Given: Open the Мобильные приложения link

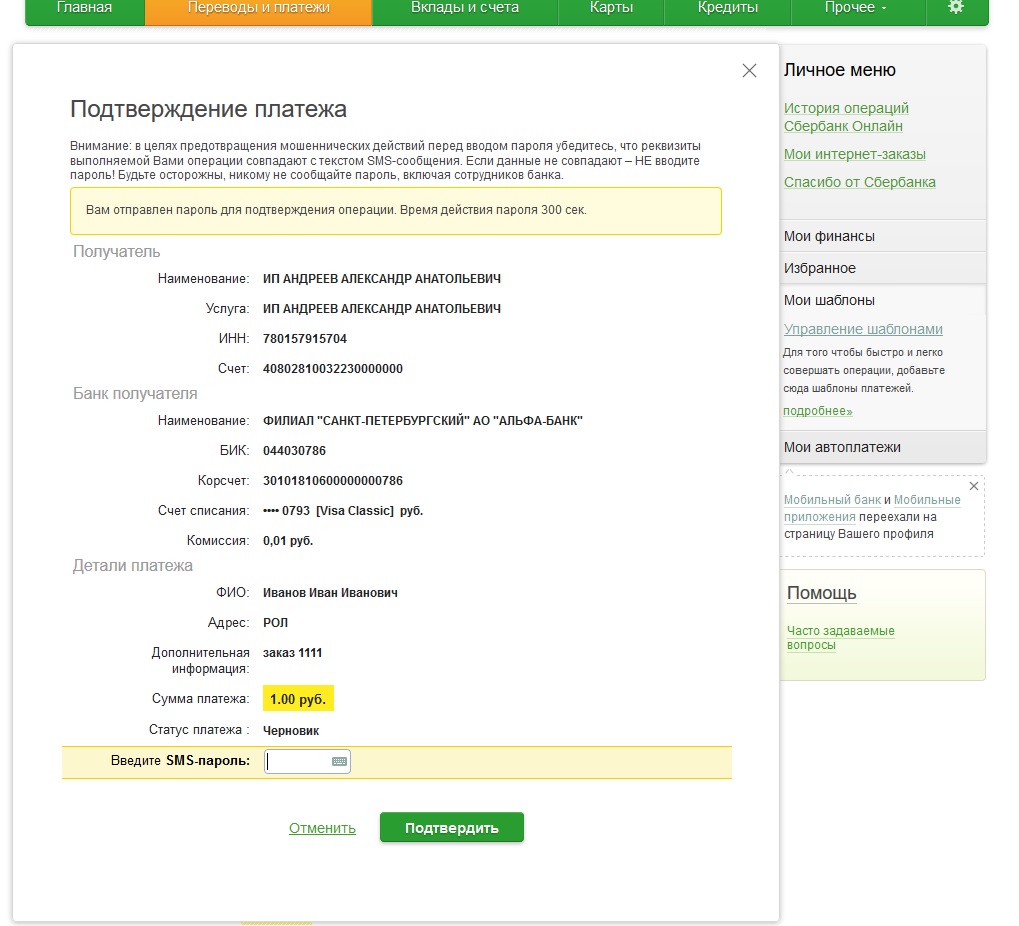Looking at the screenshot, I should pos(872,508).
